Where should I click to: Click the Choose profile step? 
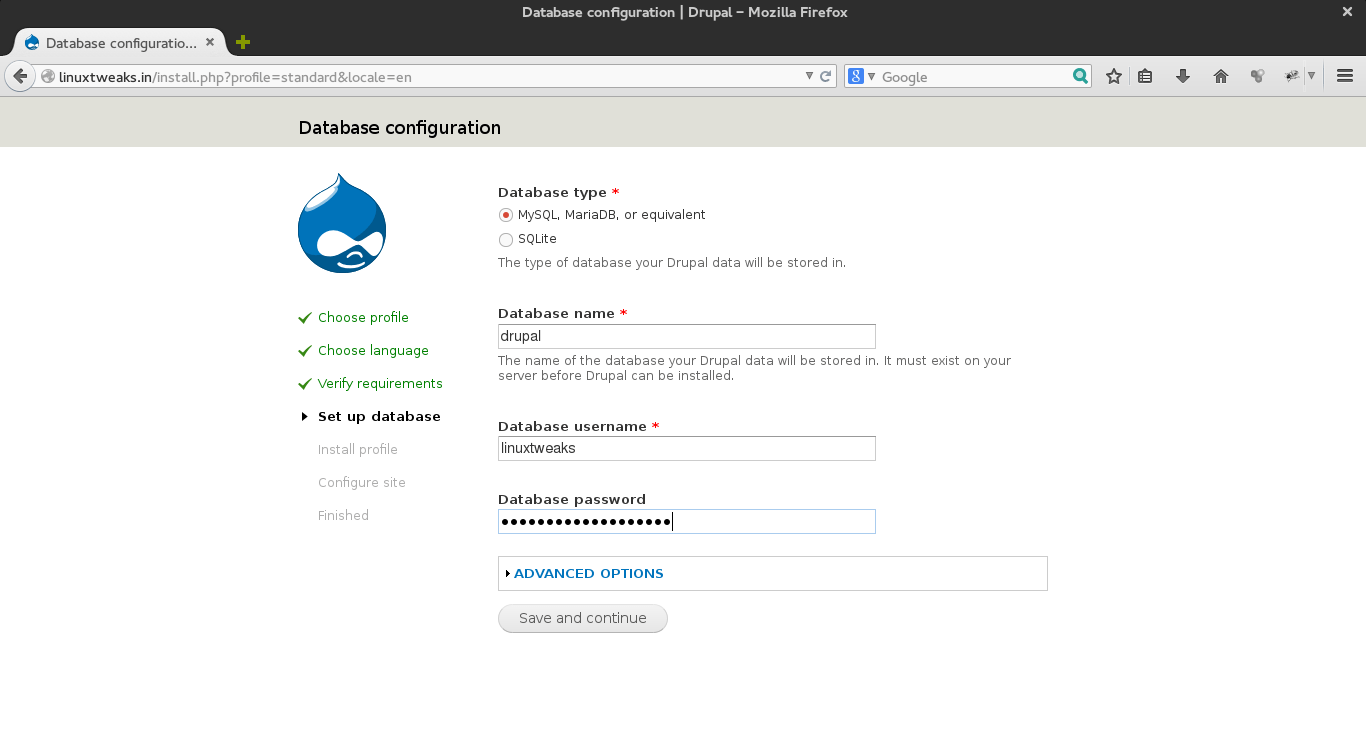point(363,317)
